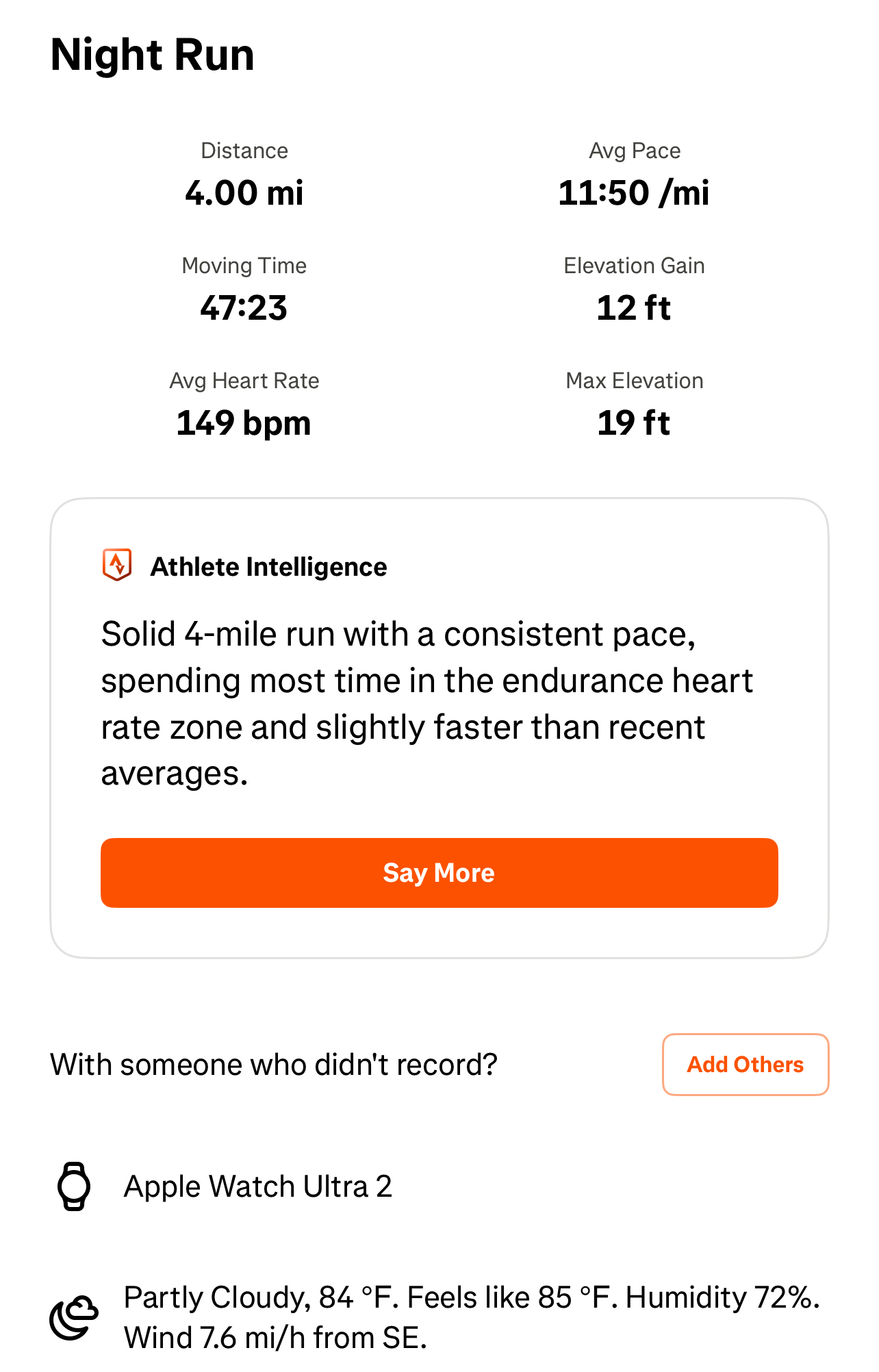Tap the Avg Heart Rate 149 bpm value
Image resolution: width=879 pixels, height=1372 pixels.
click(x=244, y=422)
